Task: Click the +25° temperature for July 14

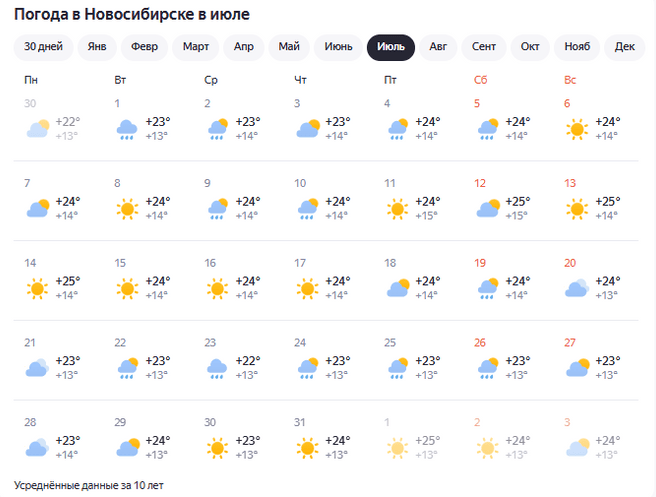Action: (x=69, y=281)
